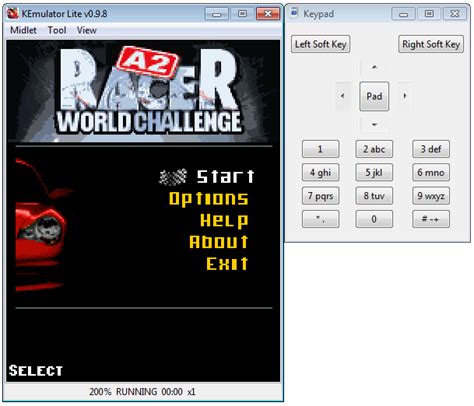Maximize the Keypad window
This screenshot has height=406, width=474.
(429, 14)
